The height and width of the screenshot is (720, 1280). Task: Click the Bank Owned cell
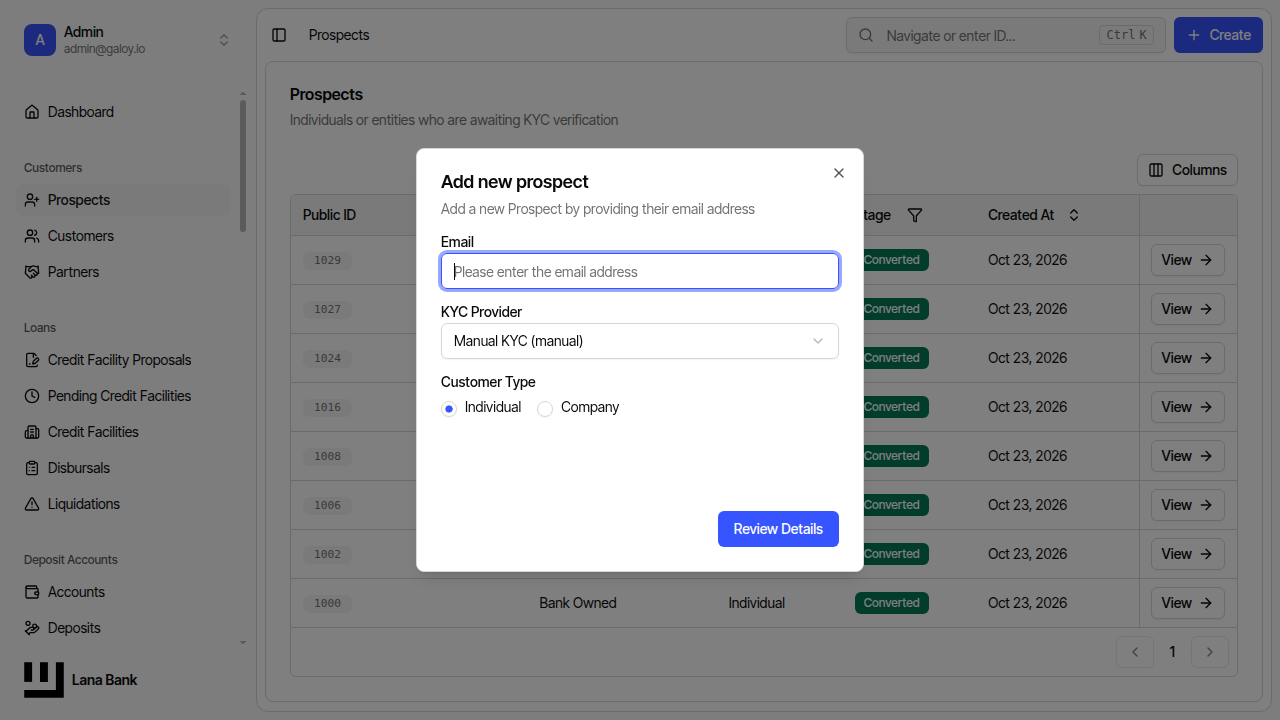point(578,603)
